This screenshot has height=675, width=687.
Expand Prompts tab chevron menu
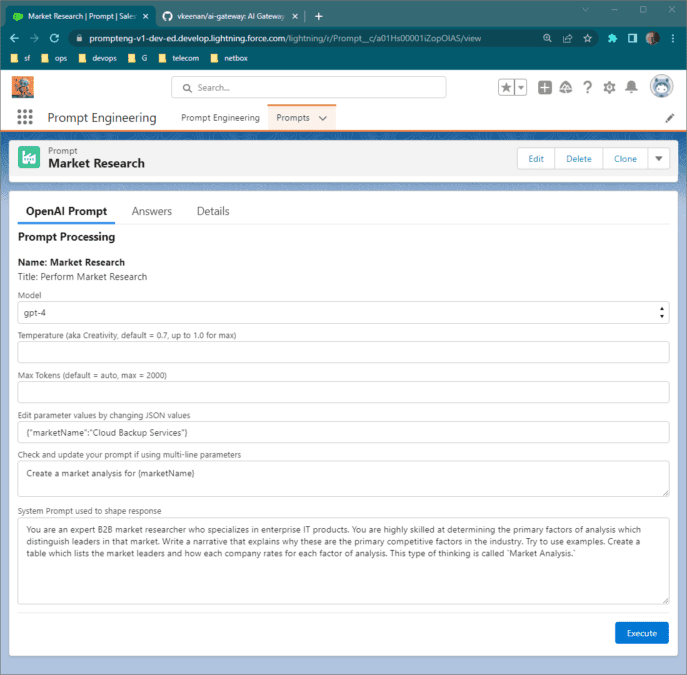(323, 118)
